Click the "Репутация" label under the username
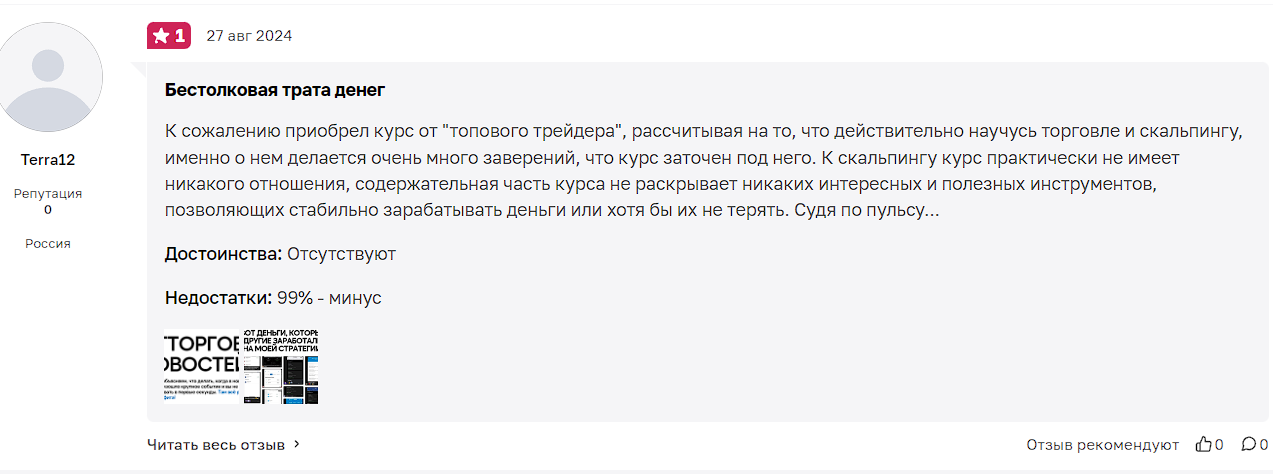Viewport: 1273px width, 474px height. tap(48, 194)
